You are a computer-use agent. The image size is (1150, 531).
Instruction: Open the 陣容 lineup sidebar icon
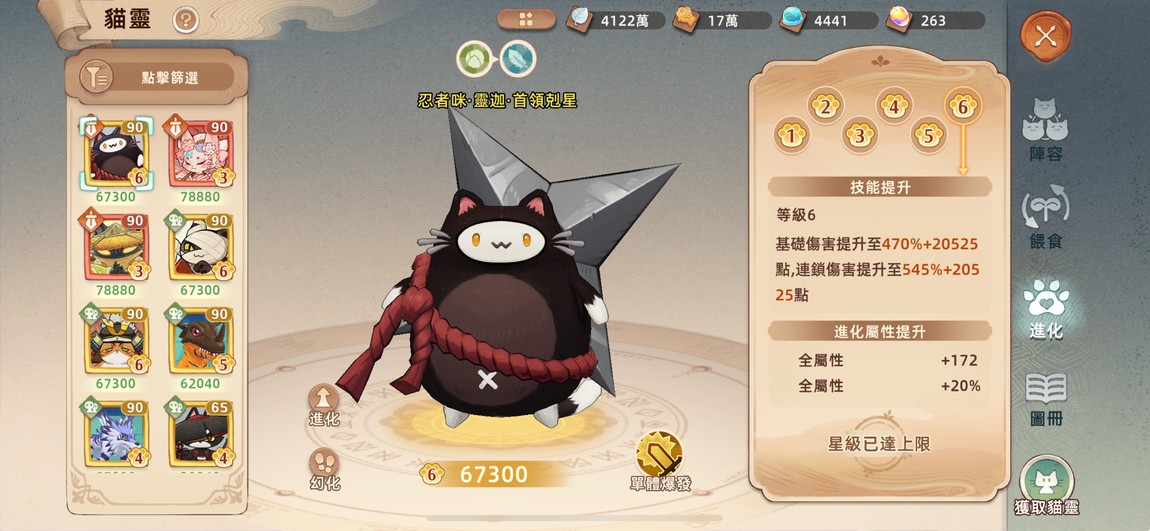1045,129
